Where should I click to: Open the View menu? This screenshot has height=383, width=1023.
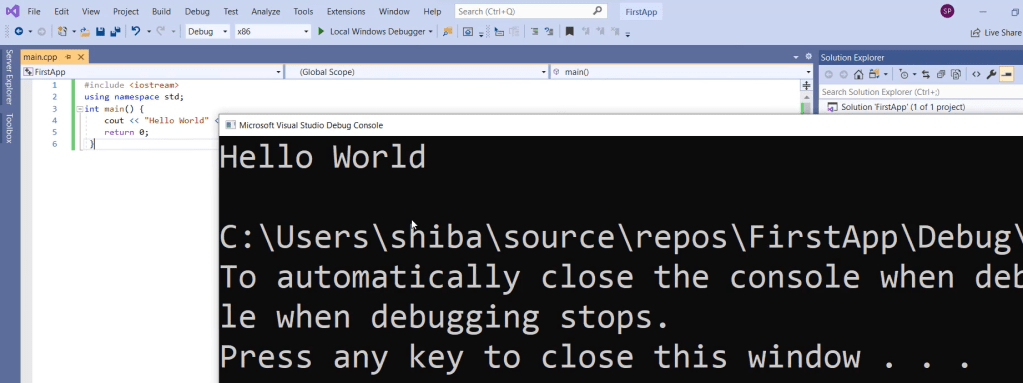pos(91,12)
